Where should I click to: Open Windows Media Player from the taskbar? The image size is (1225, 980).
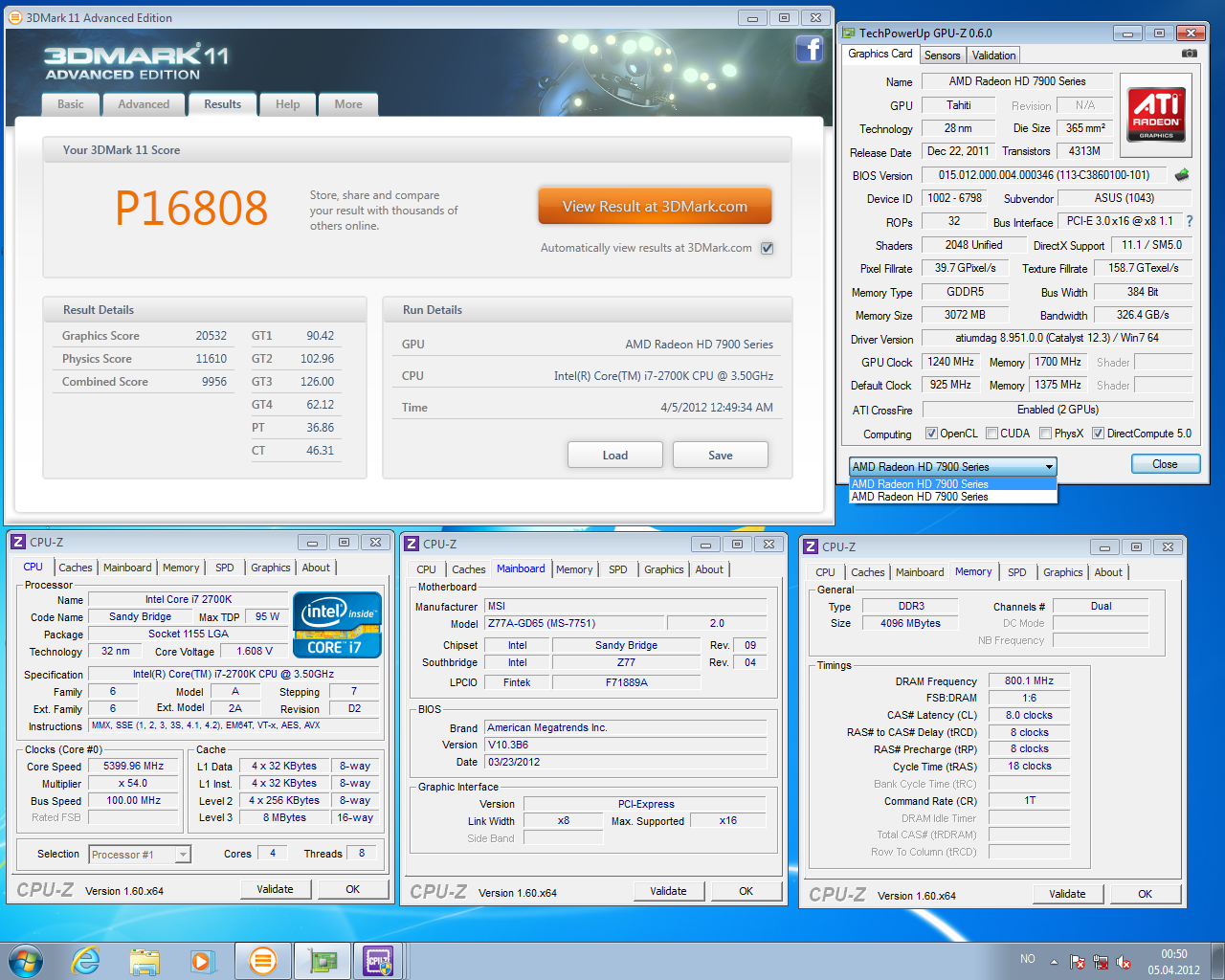click(203, 960)
